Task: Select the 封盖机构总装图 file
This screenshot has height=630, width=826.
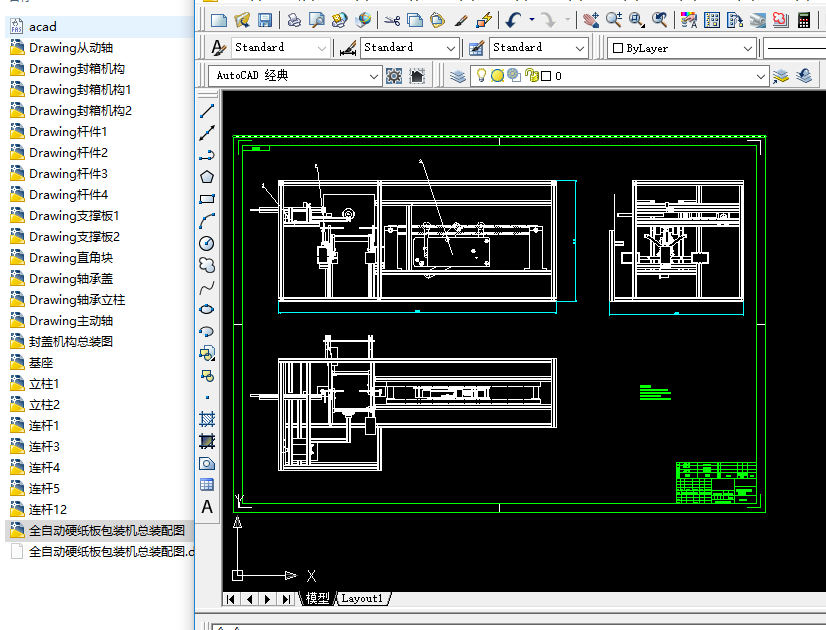Action: tap(71, 342)
